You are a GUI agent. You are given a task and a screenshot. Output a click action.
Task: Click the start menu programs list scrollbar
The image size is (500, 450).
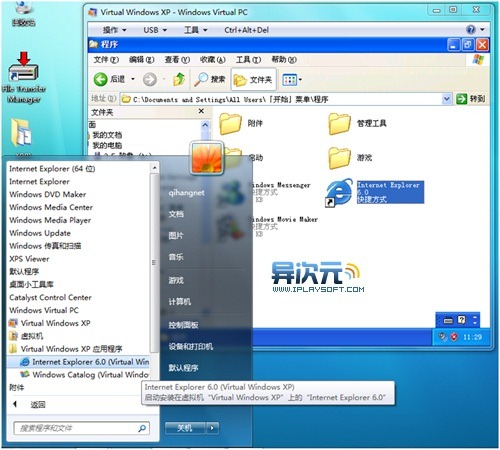[154, 263]
